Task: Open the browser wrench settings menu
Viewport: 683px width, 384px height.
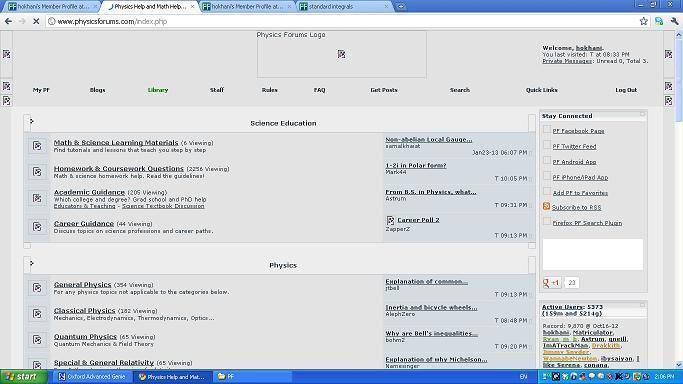Action: point(674,21)
